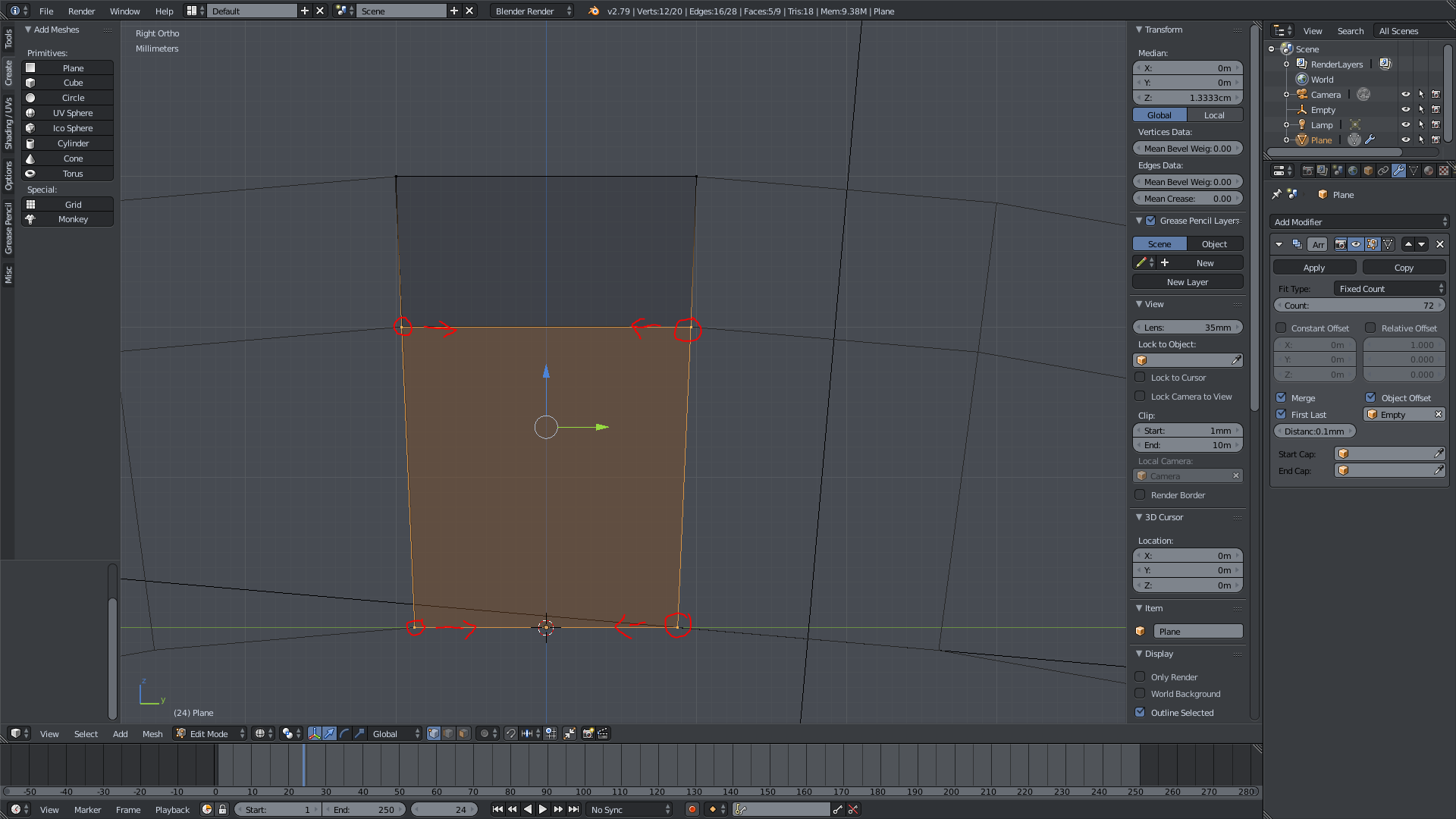Disable the Merge checkbox
Viewport: 1456px width, 819px height.
[1282, 397]
